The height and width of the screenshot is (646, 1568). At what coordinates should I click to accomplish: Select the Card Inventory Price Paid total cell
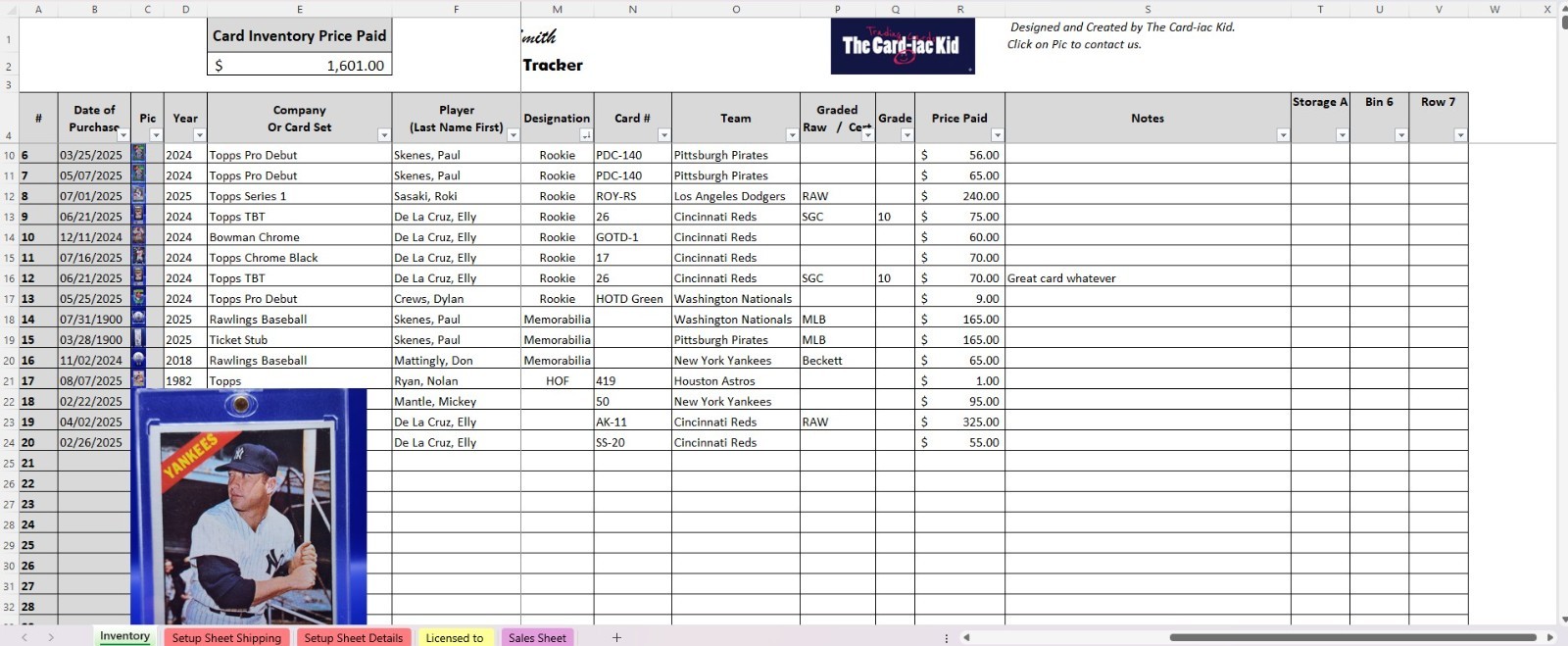300,65
